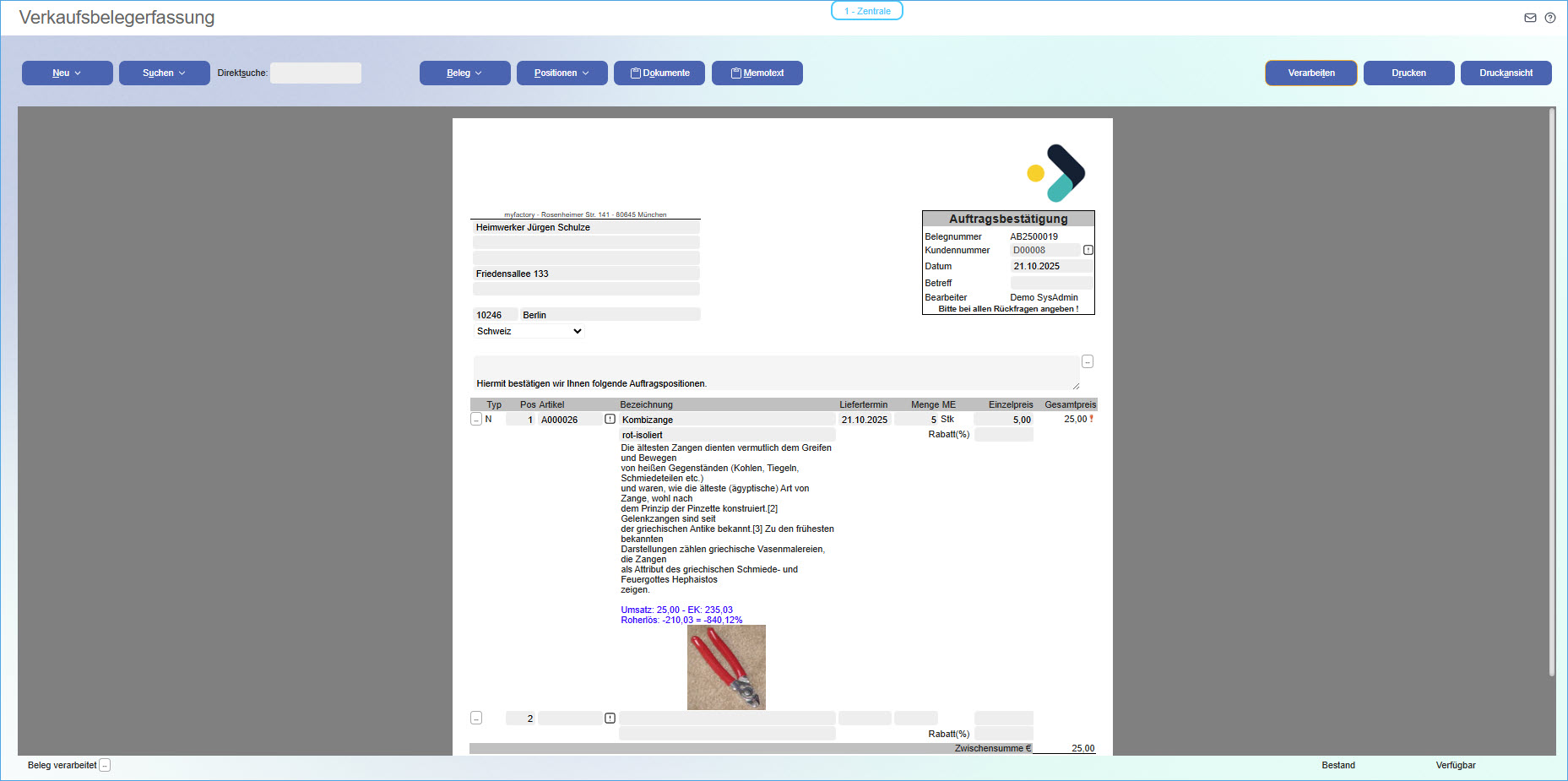Image resolution: width=1568 pixels, height=781 pixels.
Task: Click the Verfügbar label in status bar
Action: 1456,765
